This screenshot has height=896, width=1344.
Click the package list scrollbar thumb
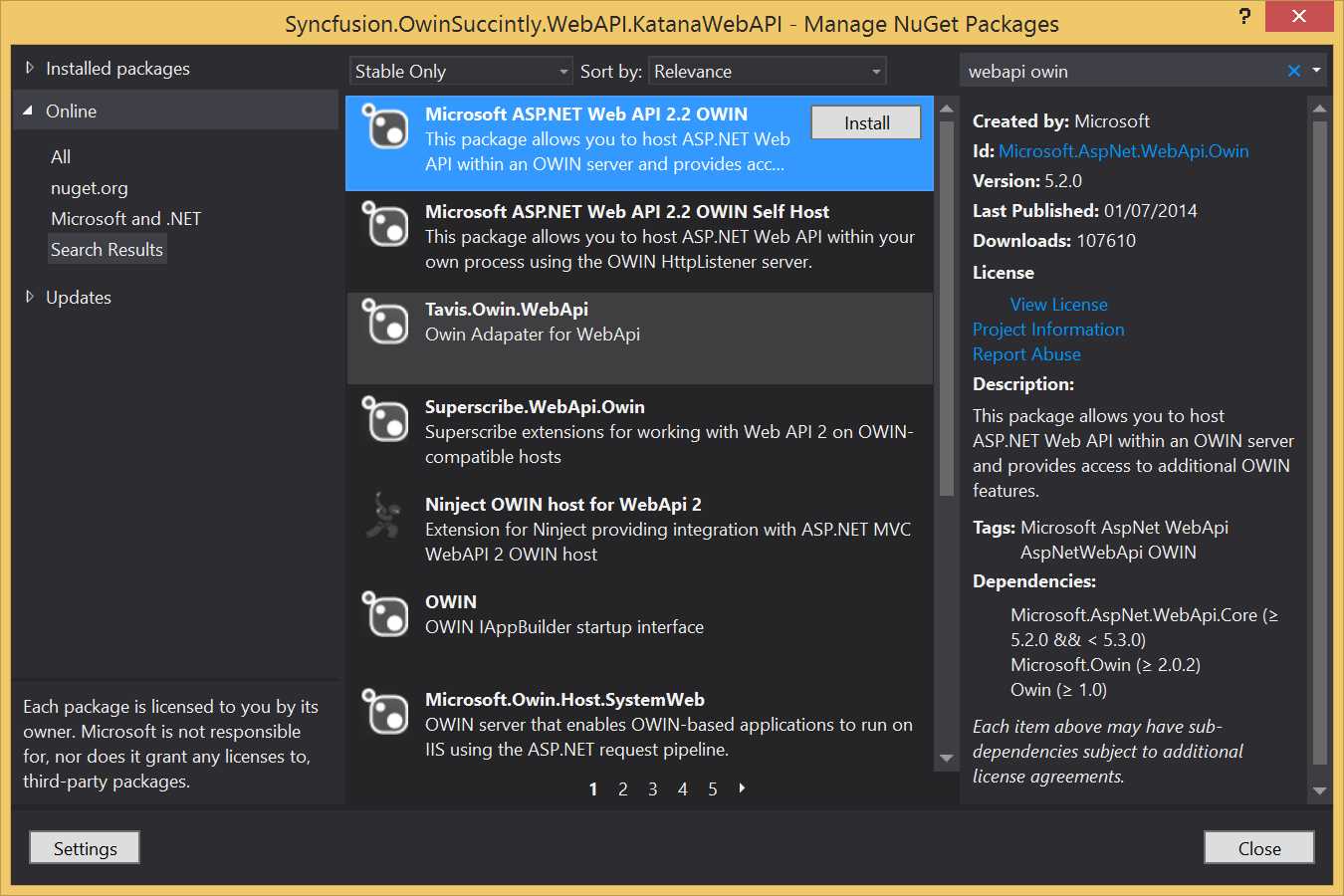pos(947,307)
